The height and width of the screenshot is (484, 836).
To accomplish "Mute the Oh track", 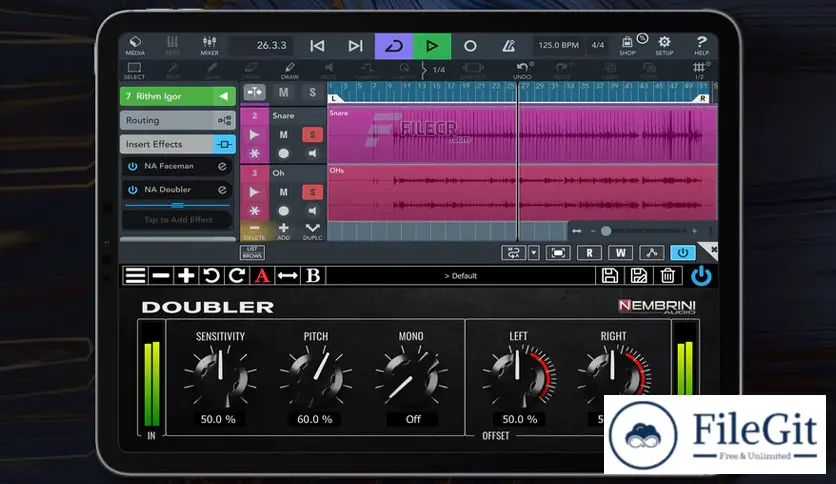I will pos(283,192).
